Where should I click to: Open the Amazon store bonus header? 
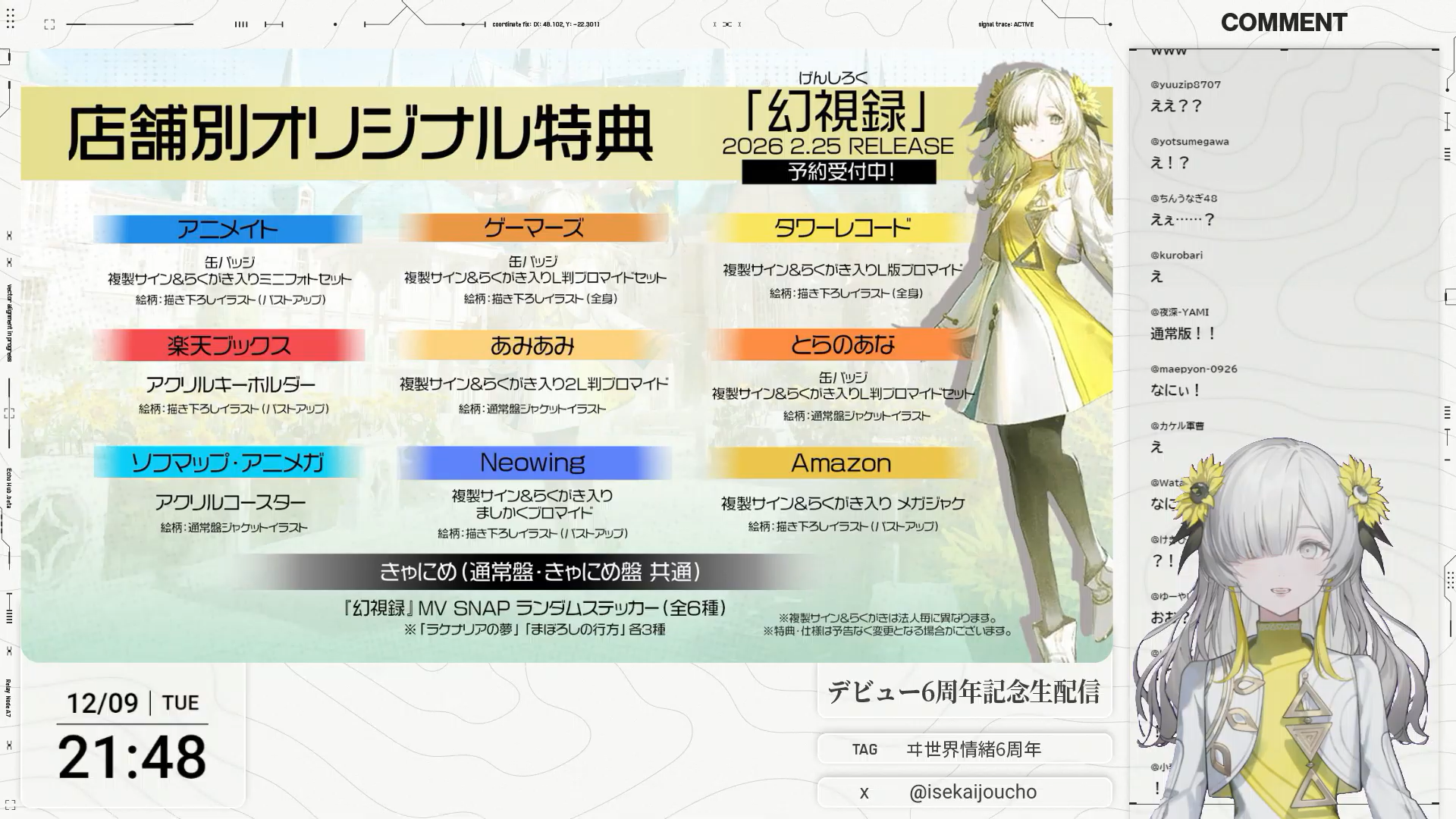pyautogui.click(x=841, y=463)
